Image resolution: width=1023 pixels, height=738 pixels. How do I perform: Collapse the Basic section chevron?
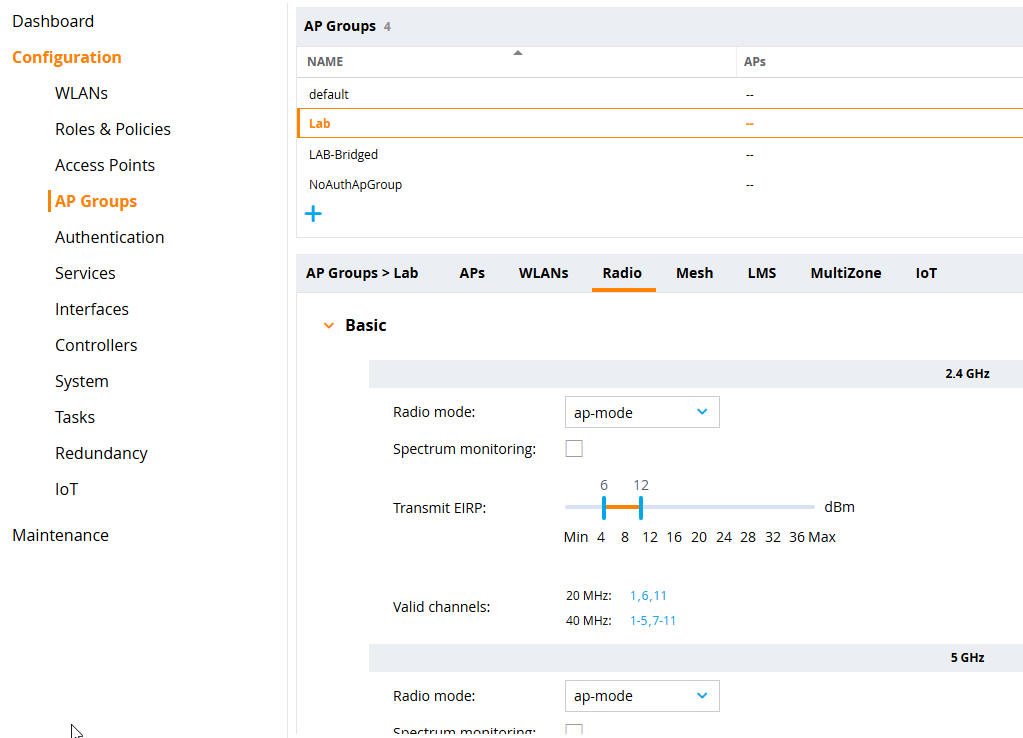click(x=329, y=326)
